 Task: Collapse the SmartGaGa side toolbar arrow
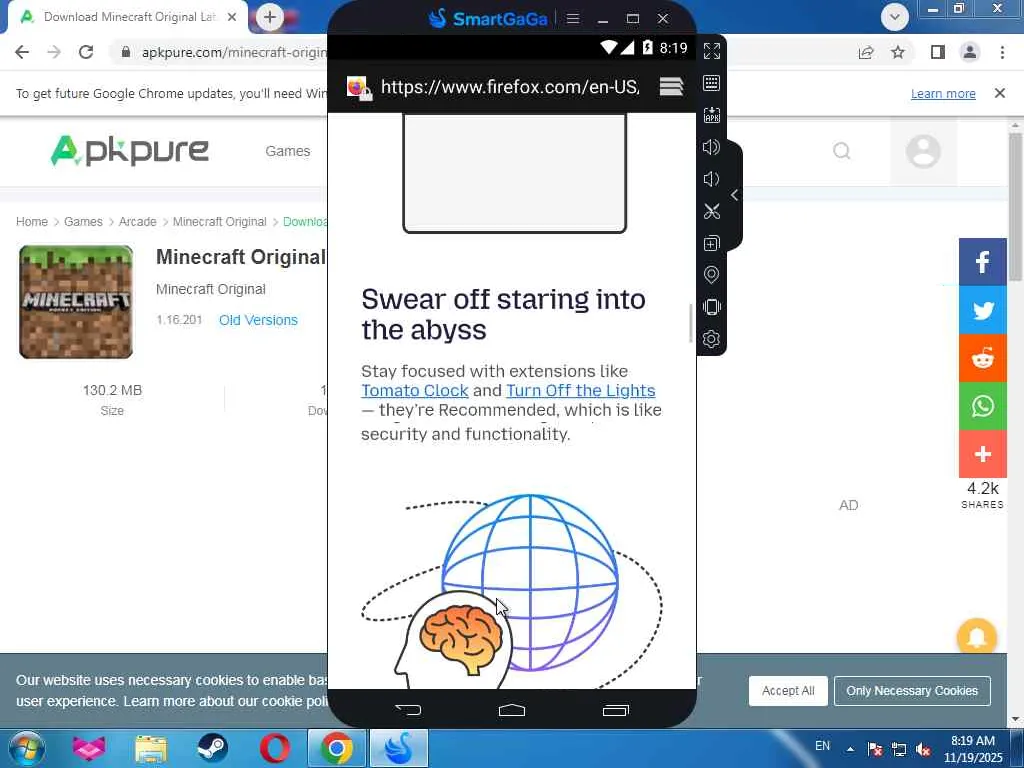click(x=735, y=195)
